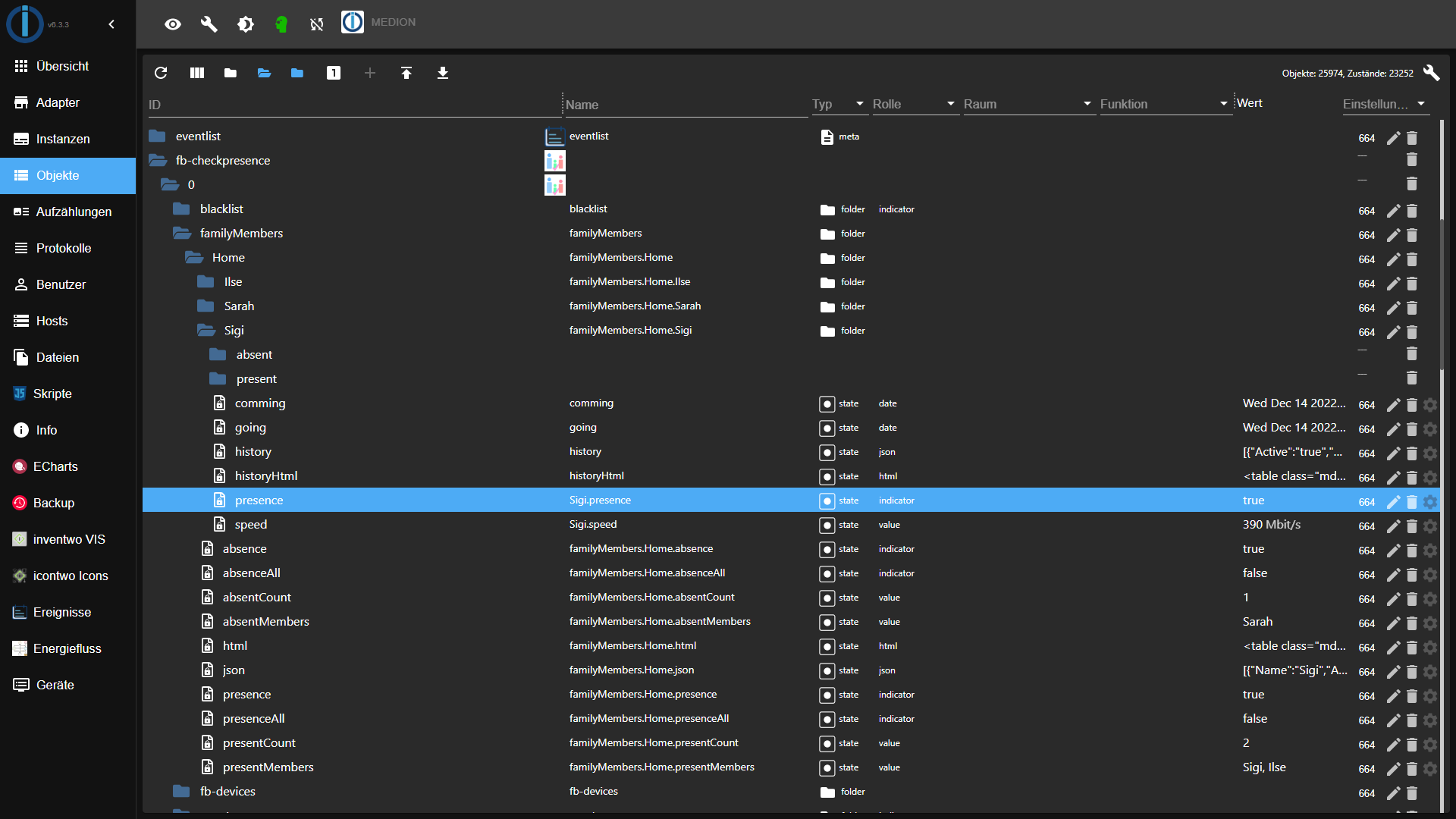Open the Einstellungen filter dropdown
Viewport: 1456px width, 819px height.
[x=1385, y=104]
